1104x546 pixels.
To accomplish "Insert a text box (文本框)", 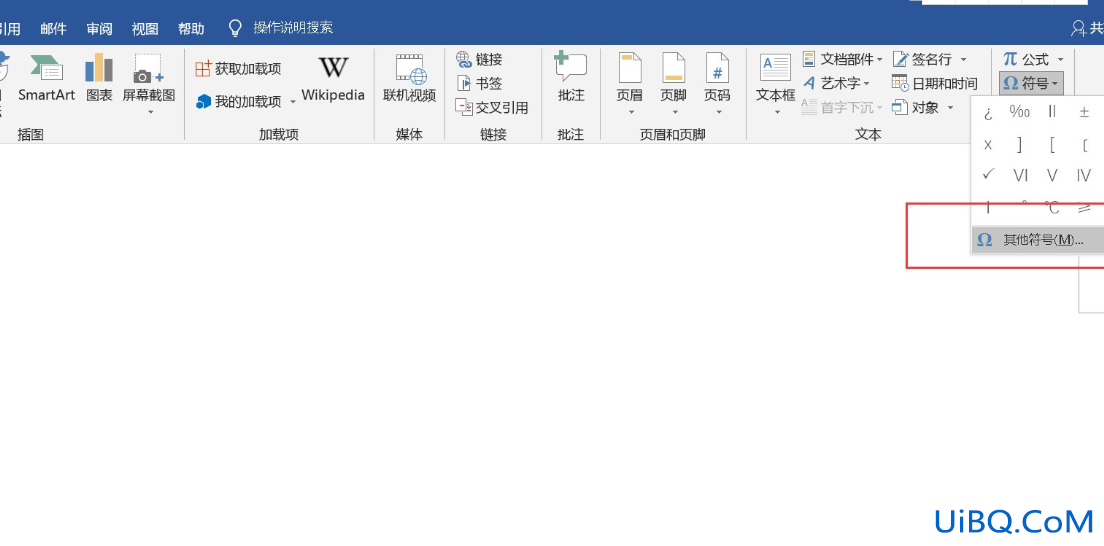I will 776,79.
